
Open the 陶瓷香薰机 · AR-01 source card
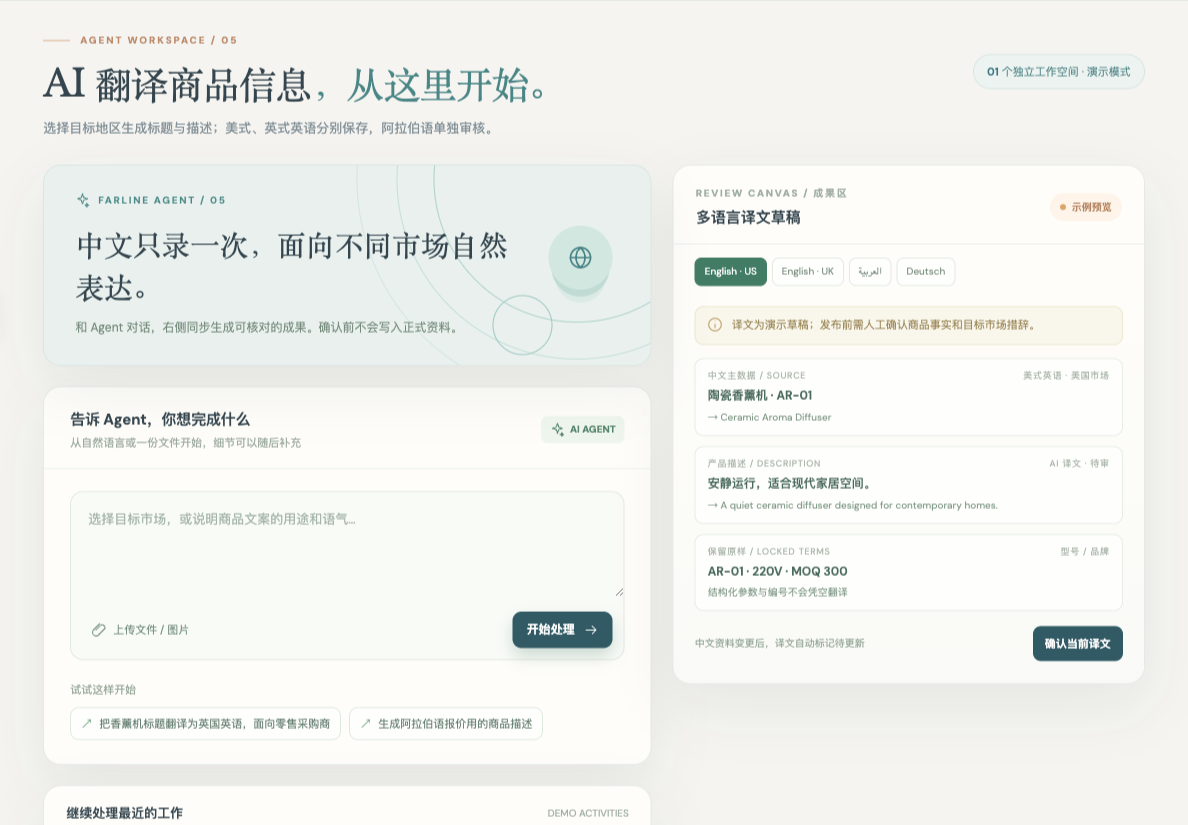[908, 397]
